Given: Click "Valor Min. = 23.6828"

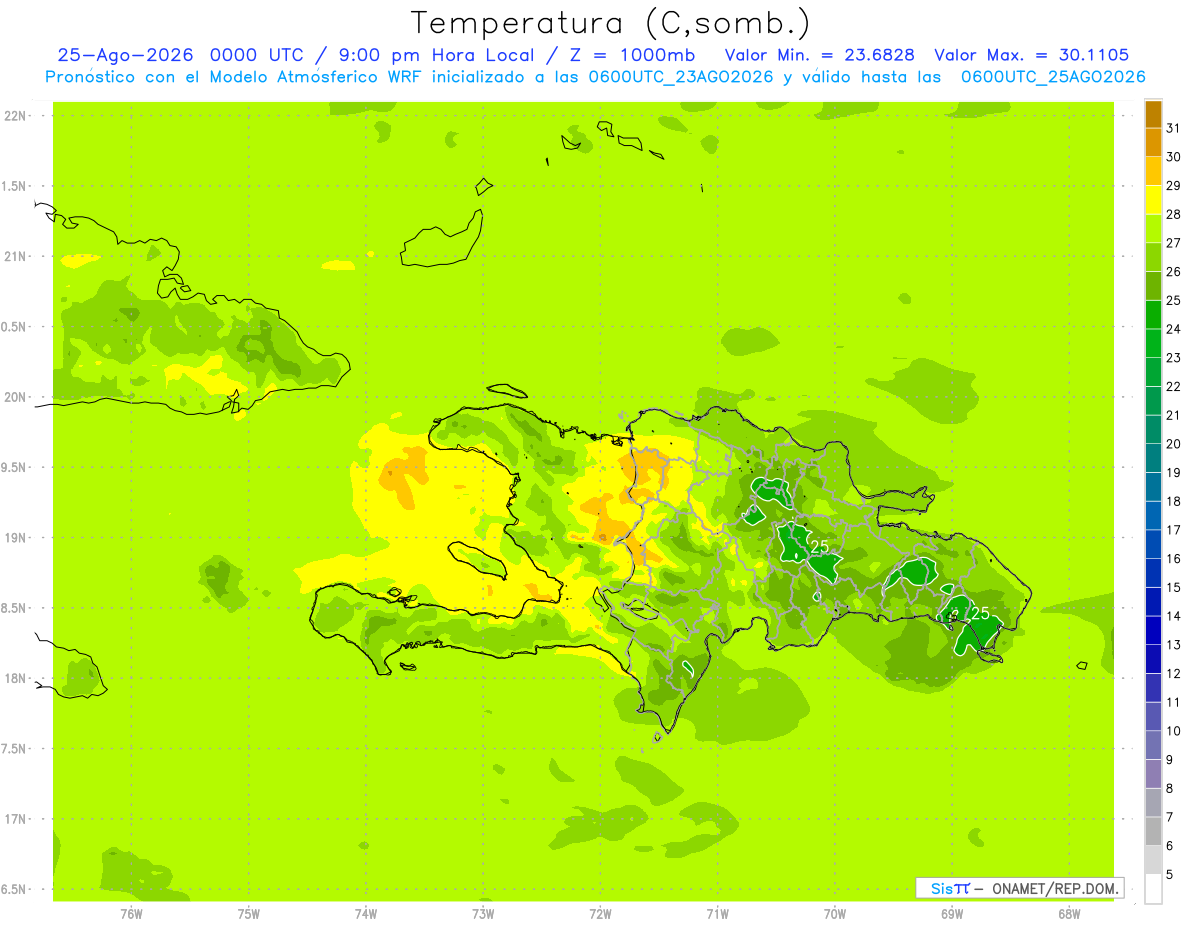Looking at the screenshot, I should point(819,55).
